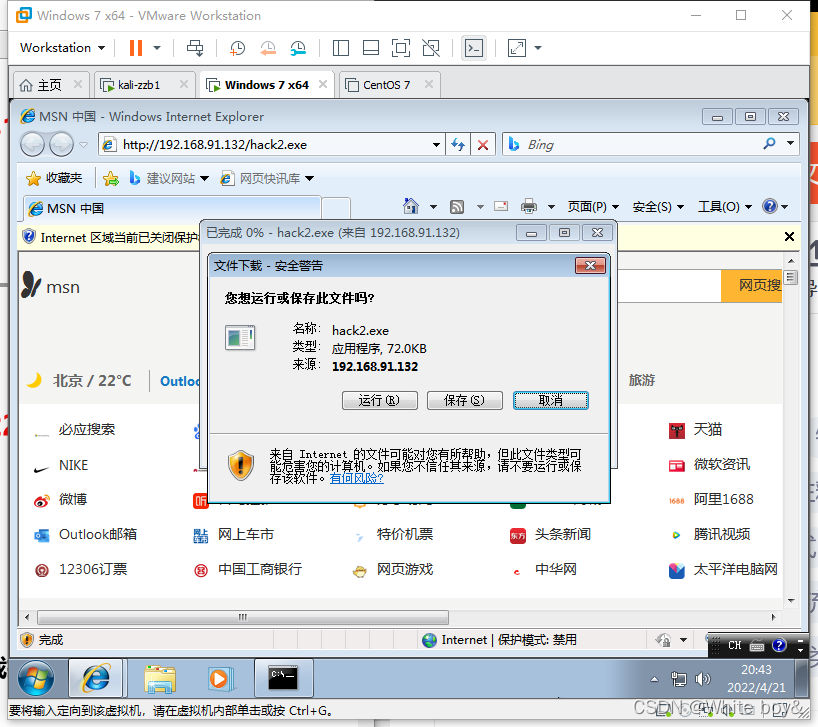Select the MSN 中国 browser tab
The width and height of the screenshot is (818, 727).
(172, 209)
